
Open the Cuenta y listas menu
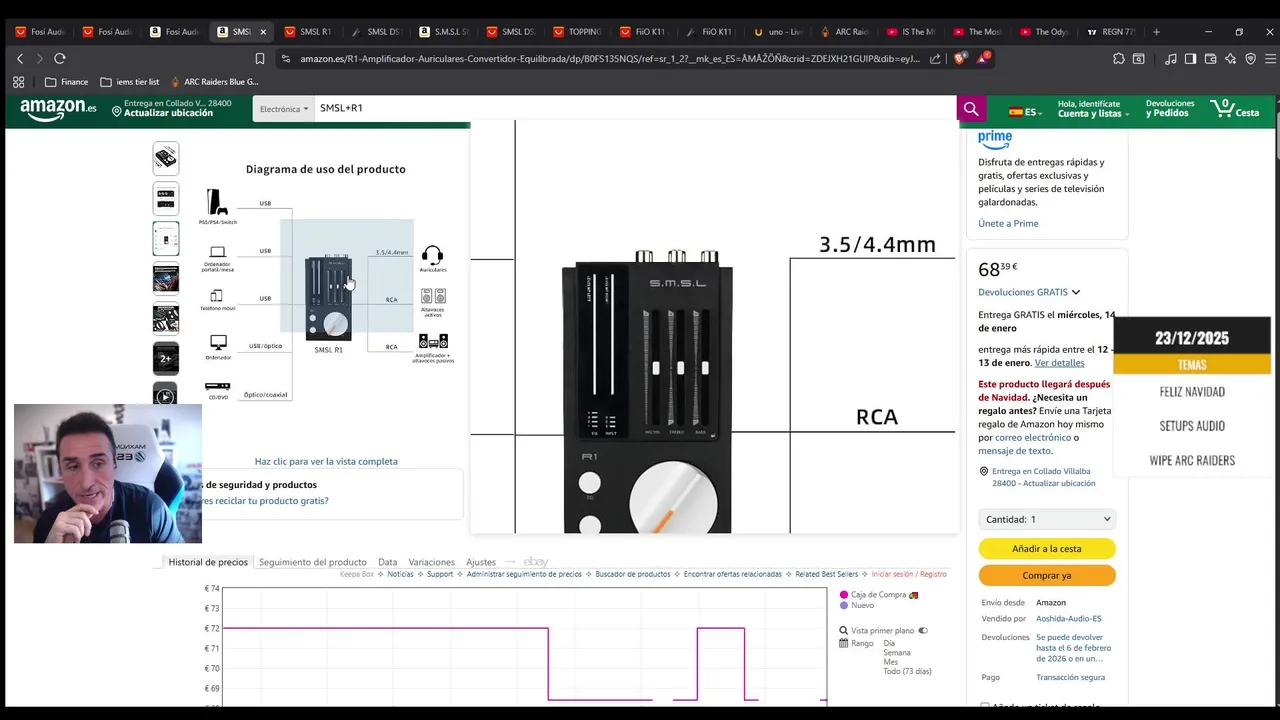1093,109
